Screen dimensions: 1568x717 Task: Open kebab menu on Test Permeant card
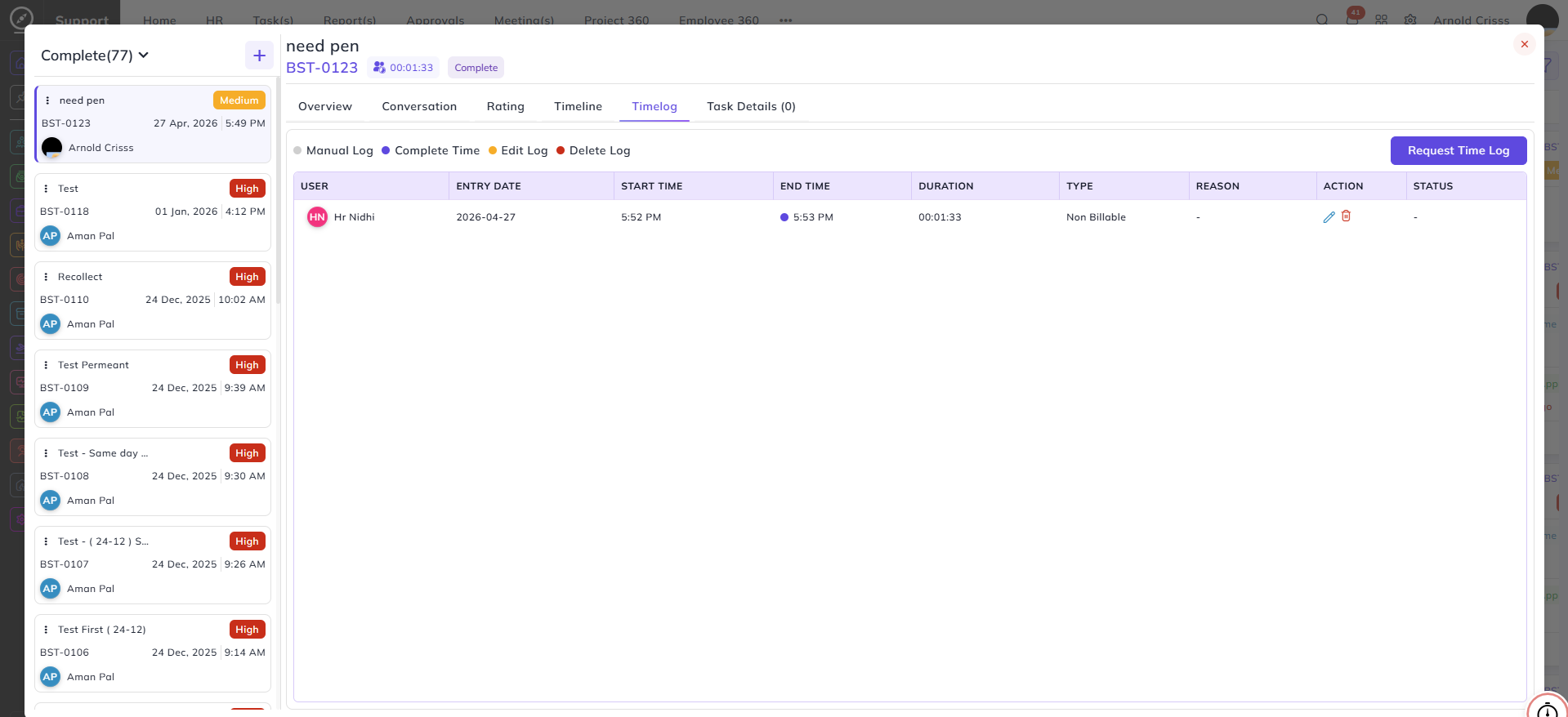(x=46, y=365)
